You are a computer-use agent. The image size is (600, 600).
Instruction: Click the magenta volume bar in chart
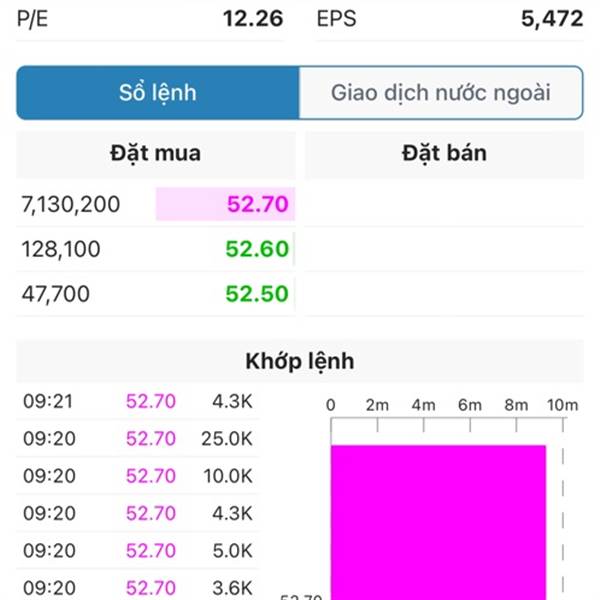439,522
